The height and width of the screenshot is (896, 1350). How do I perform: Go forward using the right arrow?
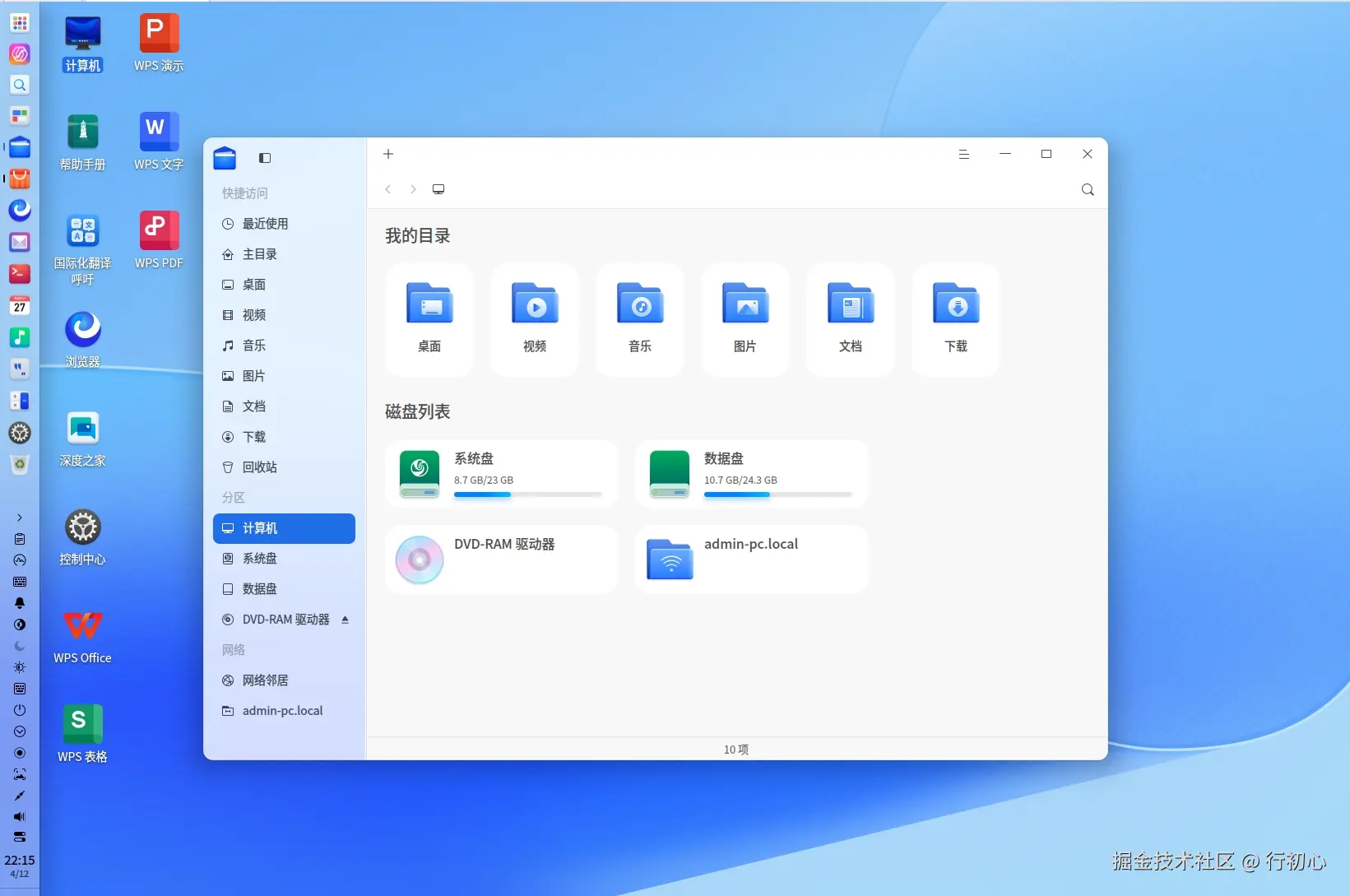coord(413,189)
